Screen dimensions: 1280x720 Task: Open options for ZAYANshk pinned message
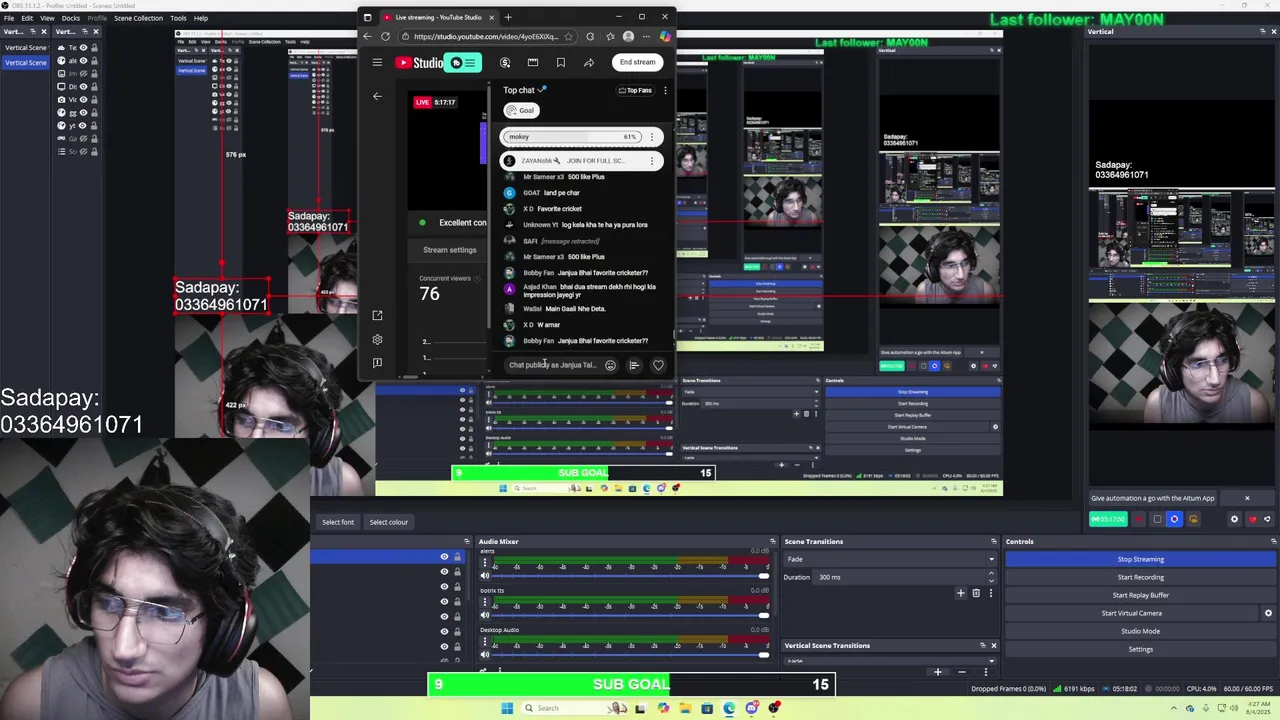pos(652,160)
